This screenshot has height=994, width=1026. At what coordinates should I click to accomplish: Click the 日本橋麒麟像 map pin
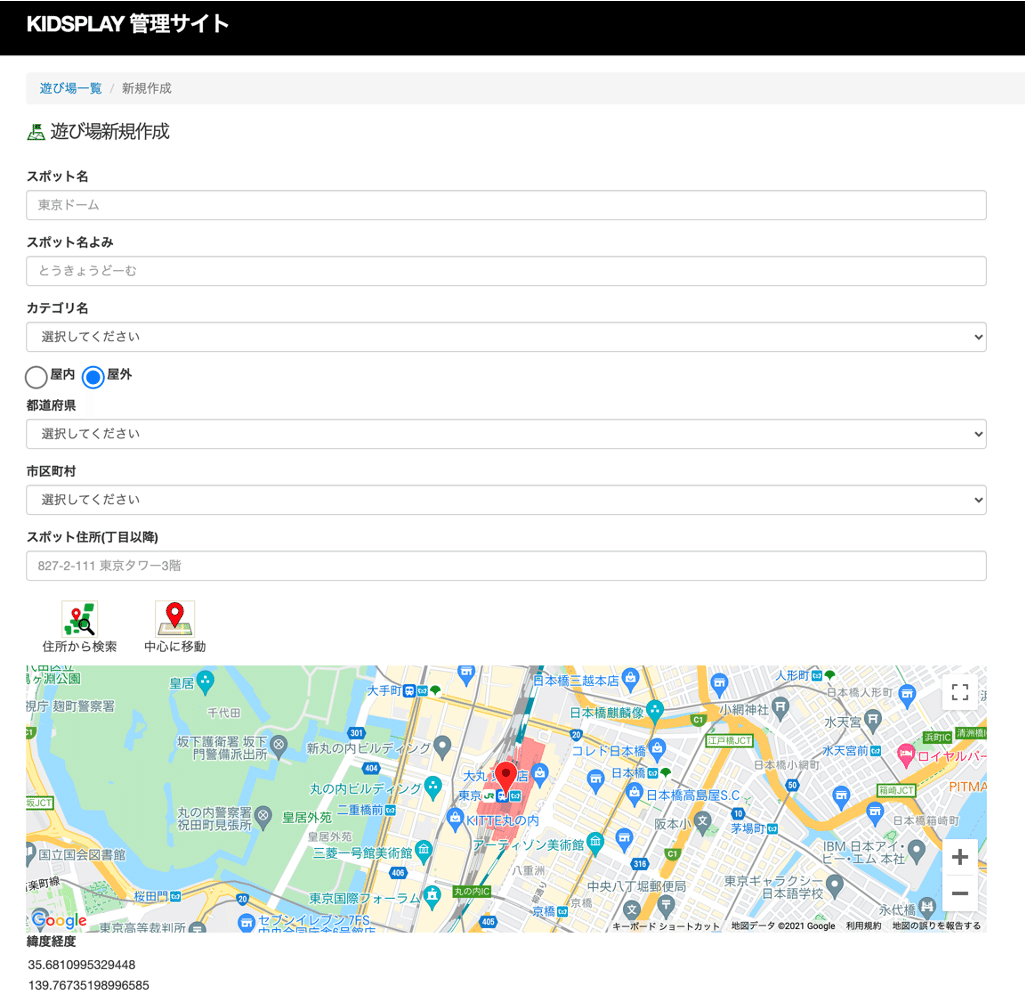tap(654, 711)
